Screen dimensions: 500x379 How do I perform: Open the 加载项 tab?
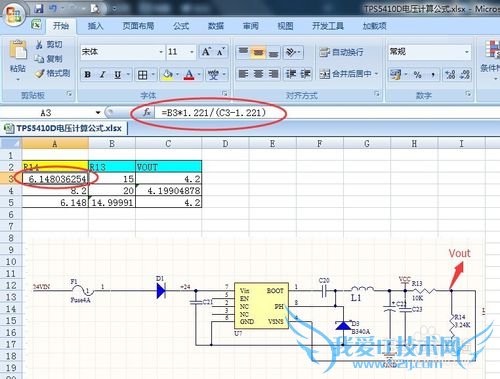(x=375, y=26)
